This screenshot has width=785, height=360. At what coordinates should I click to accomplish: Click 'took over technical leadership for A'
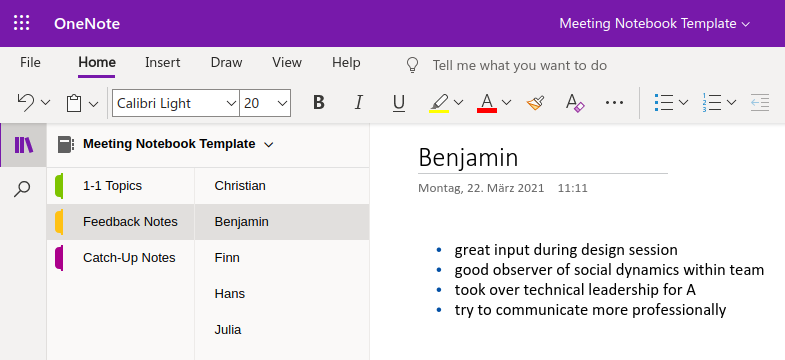(575, 290)
